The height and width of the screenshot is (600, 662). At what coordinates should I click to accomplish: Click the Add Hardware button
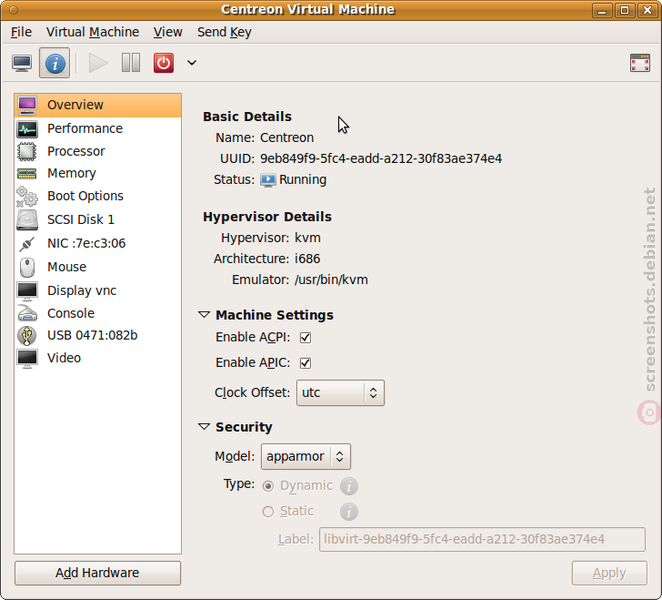coord(98,573)
